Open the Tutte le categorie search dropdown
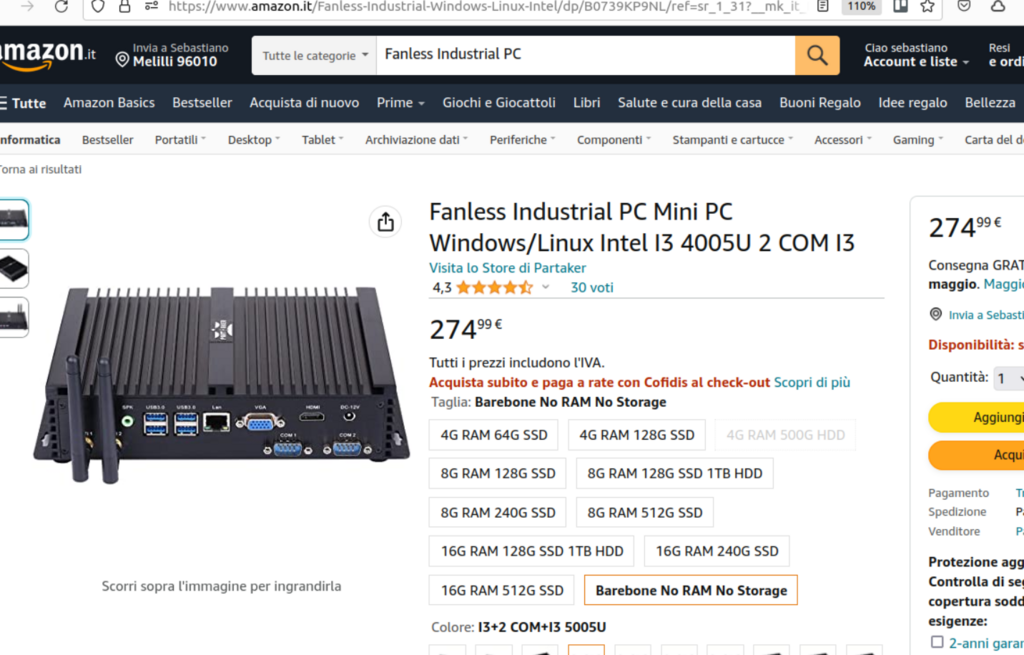 [x=315, y=56]
